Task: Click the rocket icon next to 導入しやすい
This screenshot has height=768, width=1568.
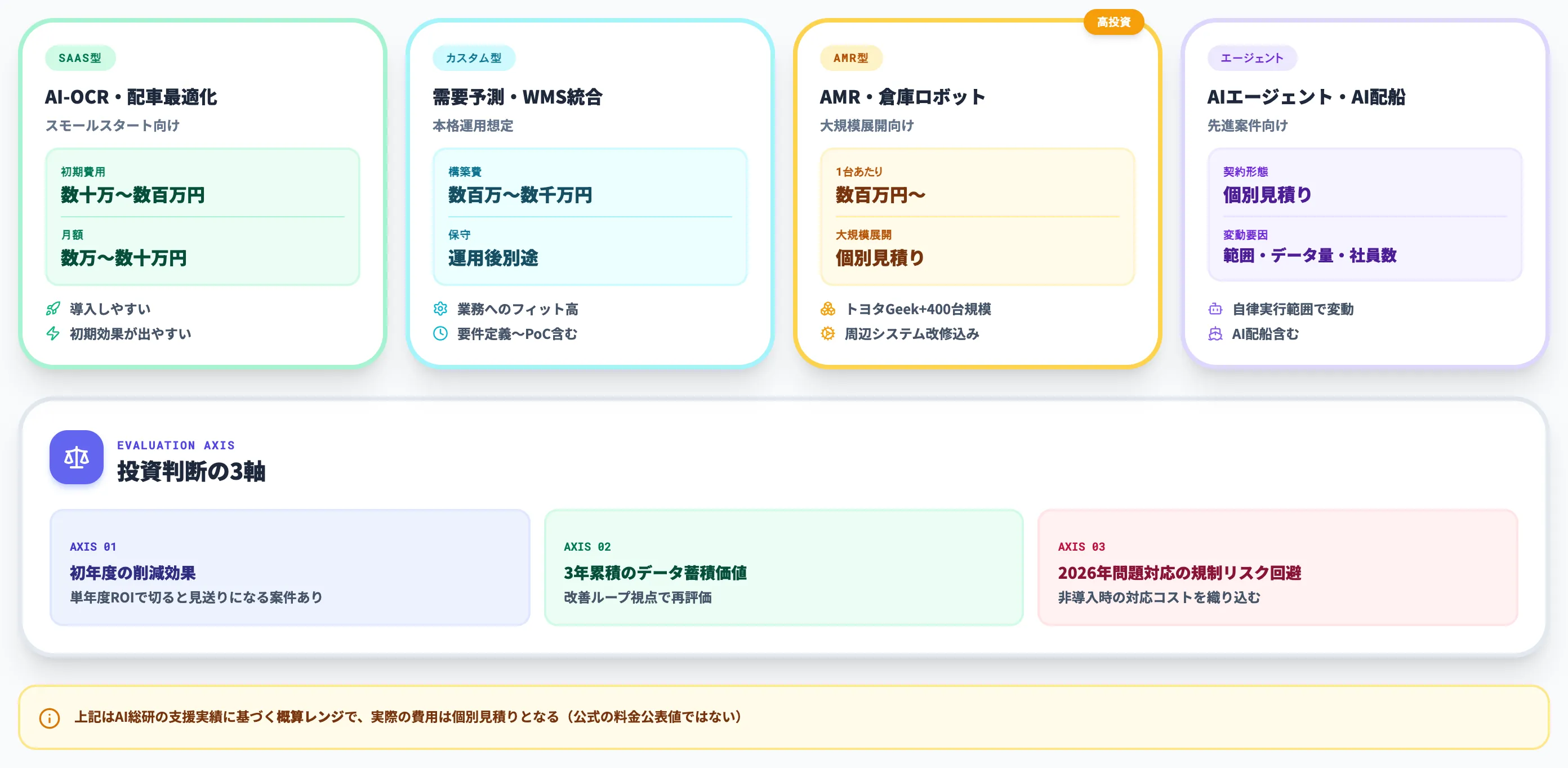Action: pyautogui.click(x=53, y=309)
